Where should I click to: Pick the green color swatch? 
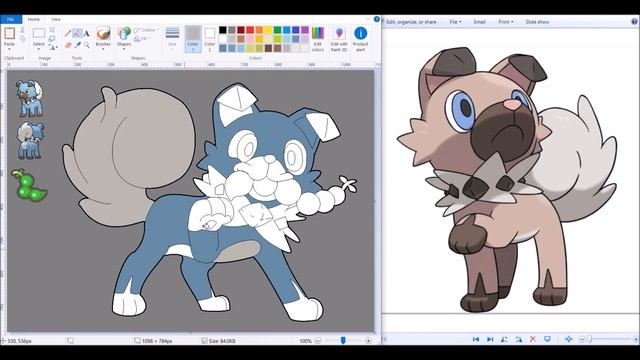click(278, 30)
